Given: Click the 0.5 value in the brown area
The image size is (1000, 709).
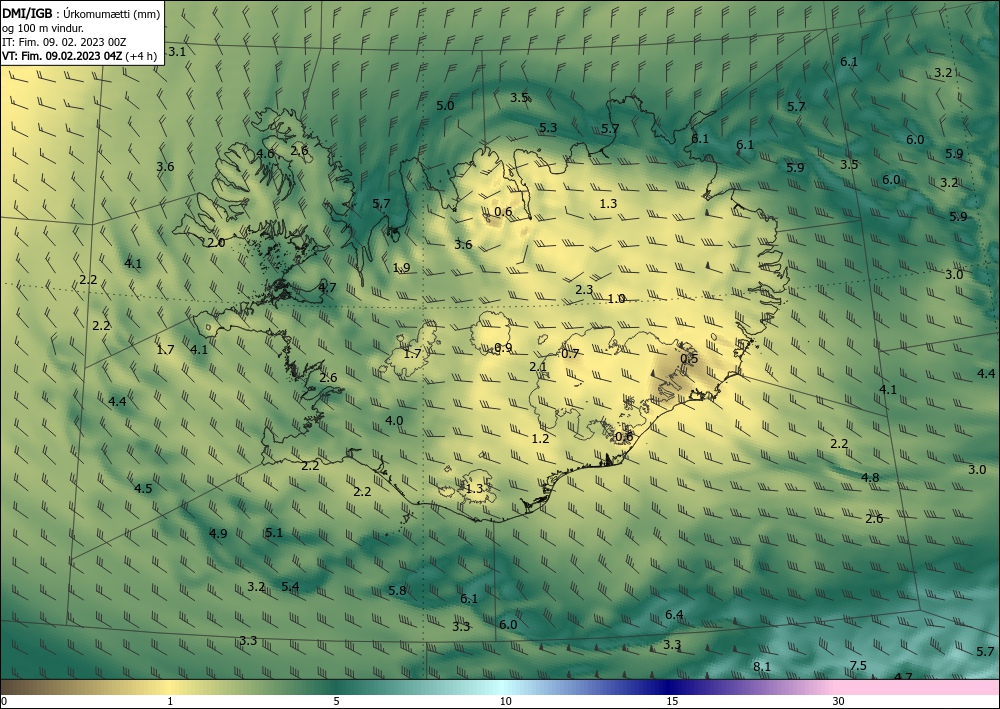Looking at the screenshot, I should [689, 359].
